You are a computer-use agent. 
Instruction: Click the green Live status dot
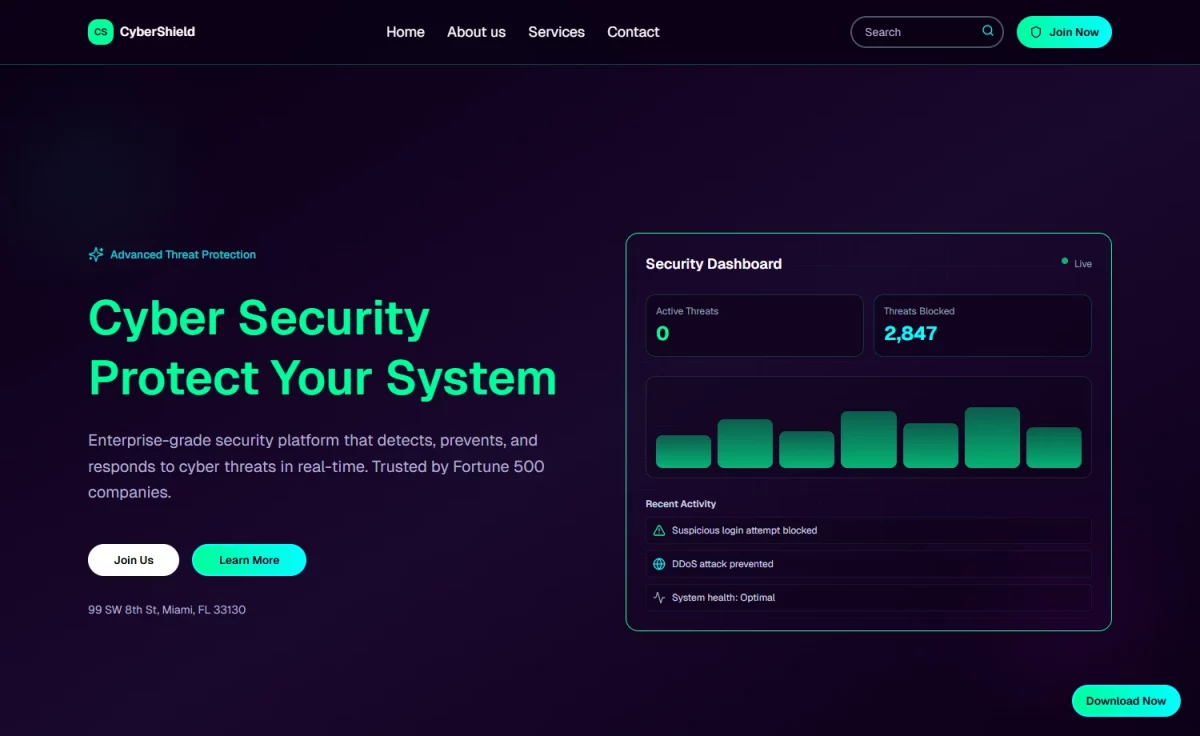1064,260
